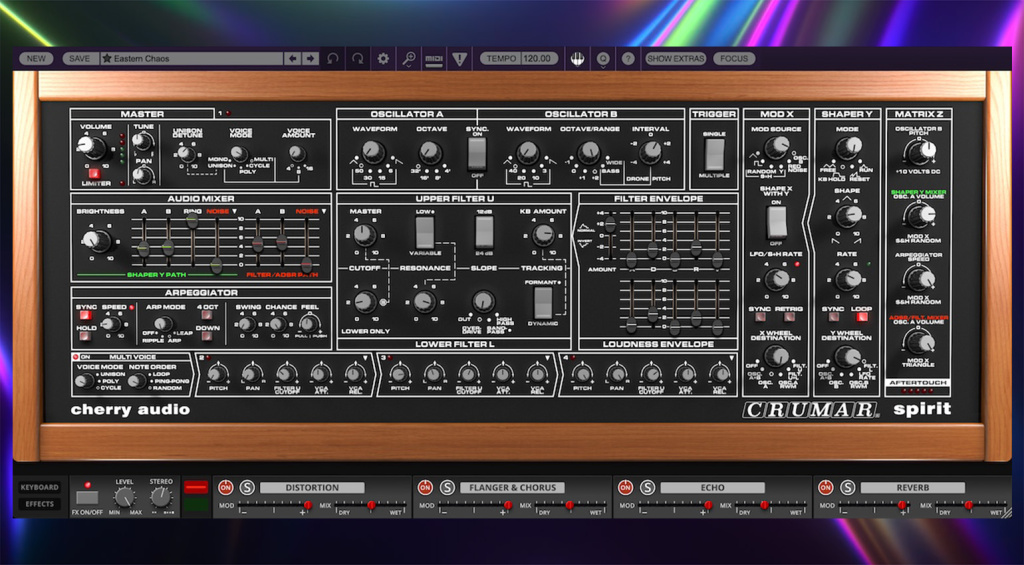1024x565 pixels.
Task: Switch to the Effects tab
Action: click(x=40, y=504)
